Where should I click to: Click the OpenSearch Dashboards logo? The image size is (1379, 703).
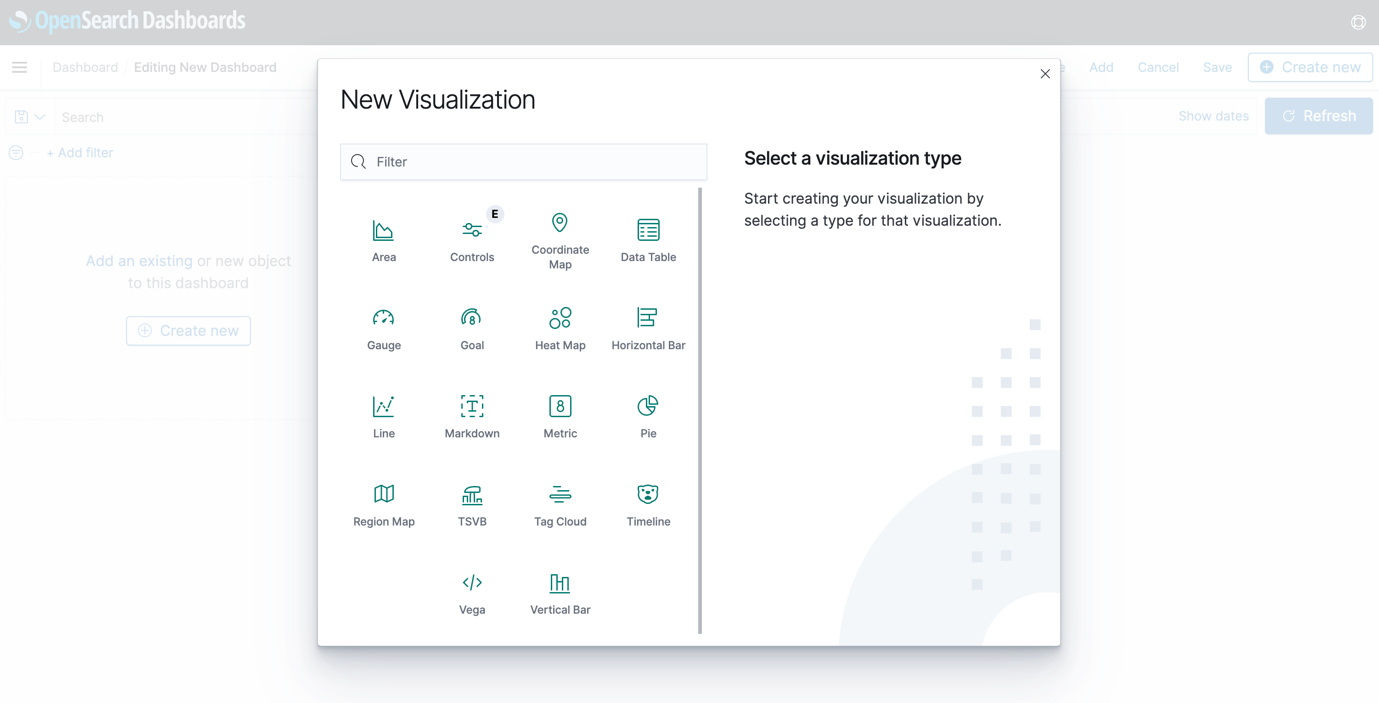tap(127, 21)
